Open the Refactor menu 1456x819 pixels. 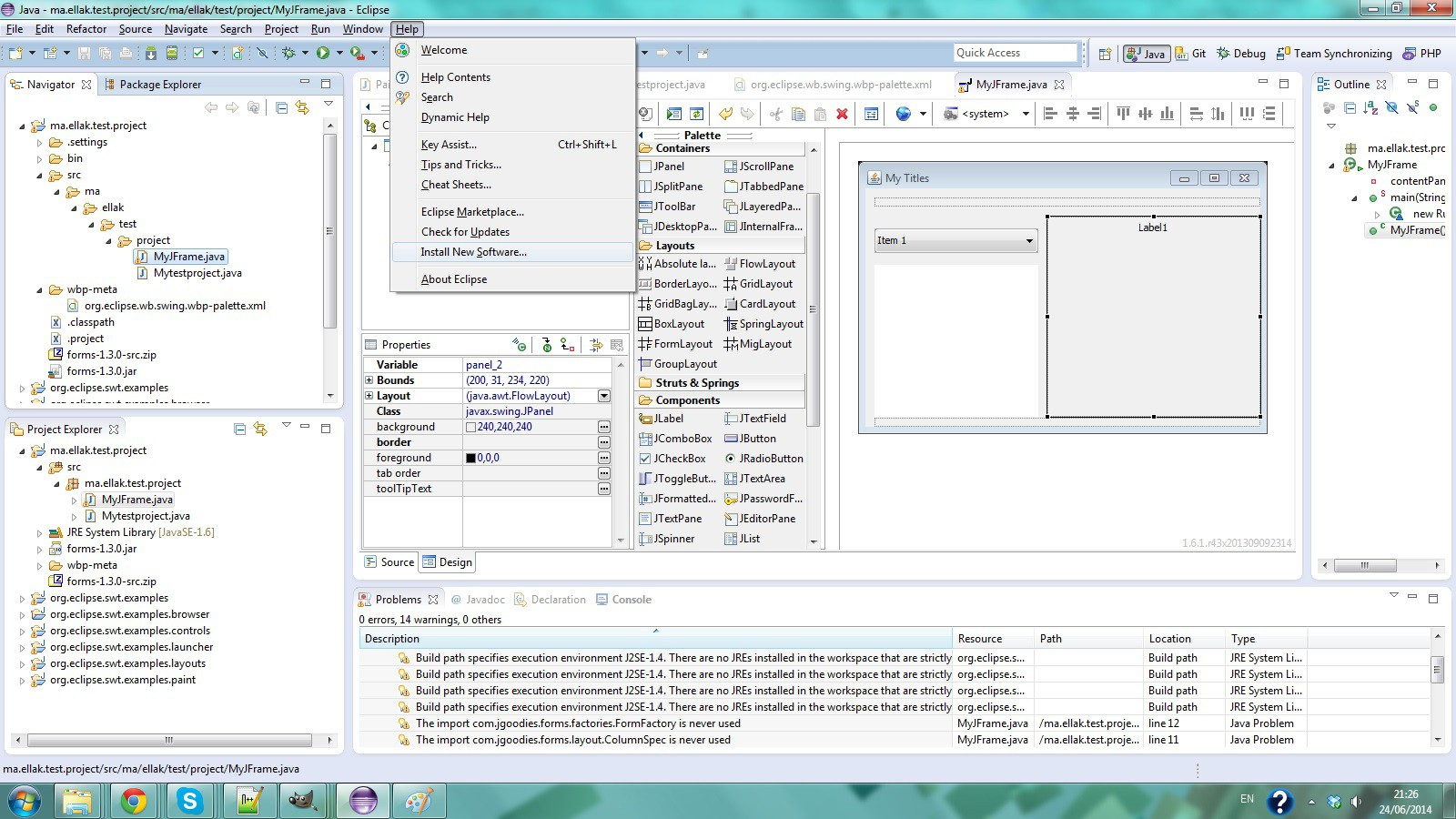click(x=86, y=29)
